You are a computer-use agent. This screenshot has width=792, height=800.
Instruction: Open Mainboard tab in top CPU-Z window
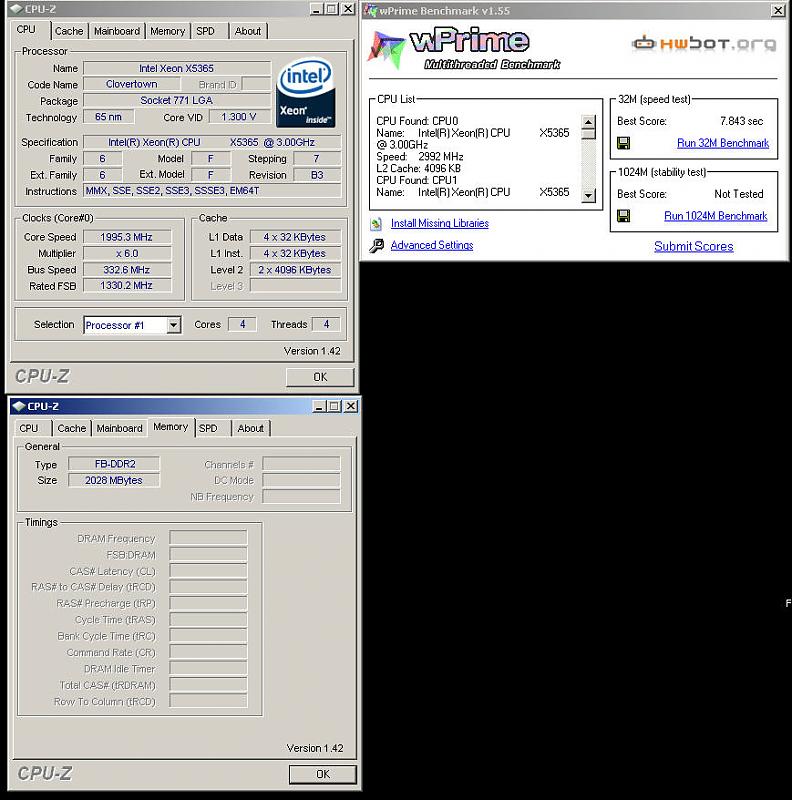tap(117, 31)
